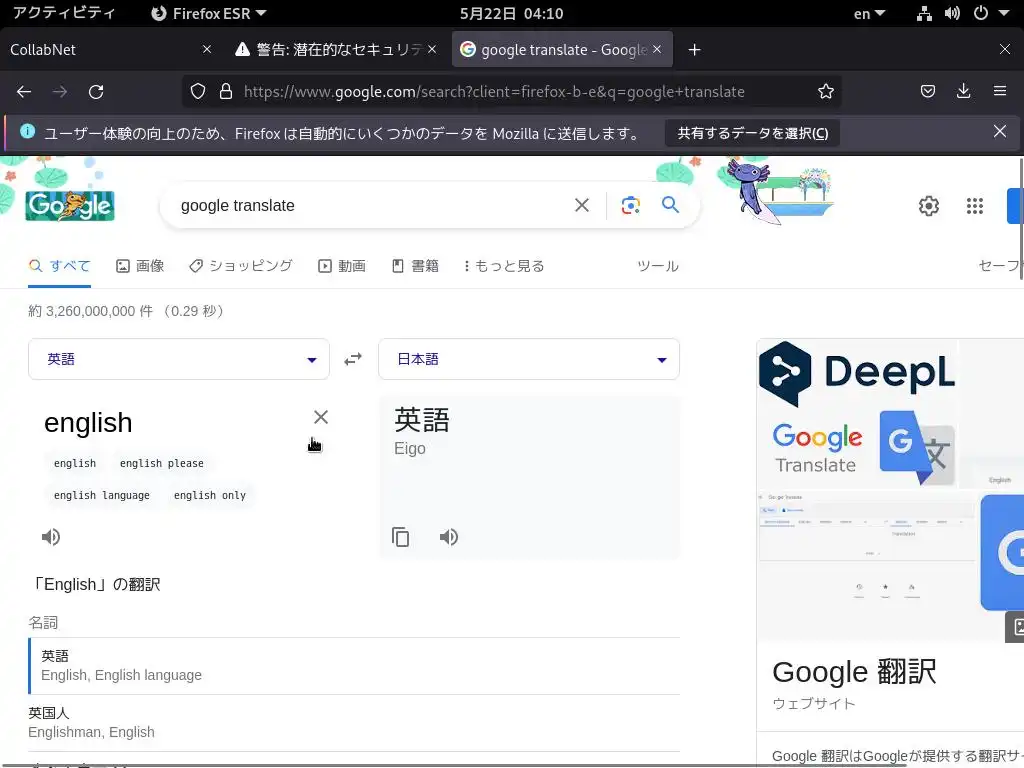Viewport: 1024px width, 768px height.
Task: Select the 書籍 books tab
Action: pyautogui.click(x=415, y=266)
